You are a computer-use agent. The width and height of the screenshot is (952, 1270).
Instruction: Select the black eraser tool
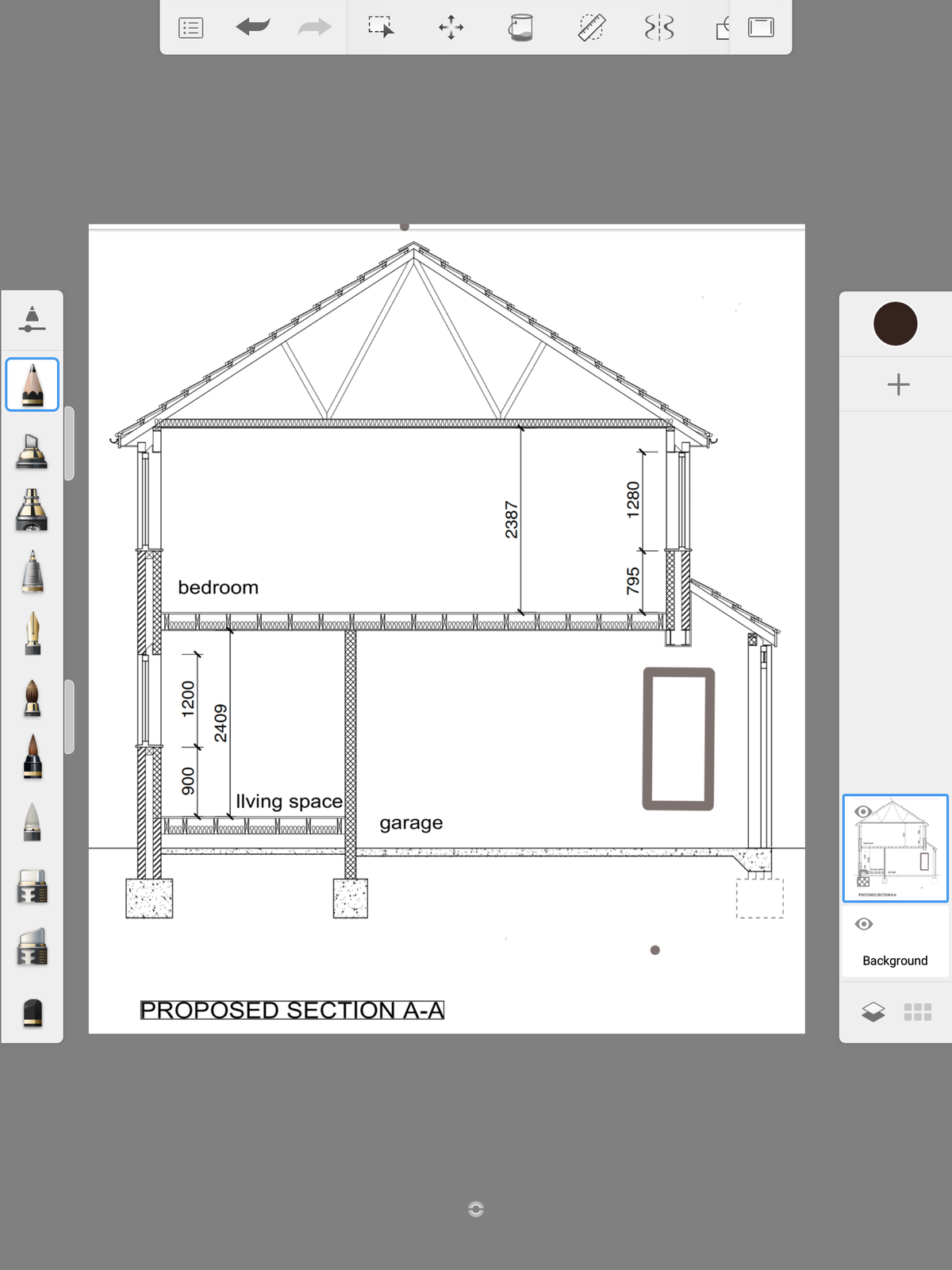33,1012
